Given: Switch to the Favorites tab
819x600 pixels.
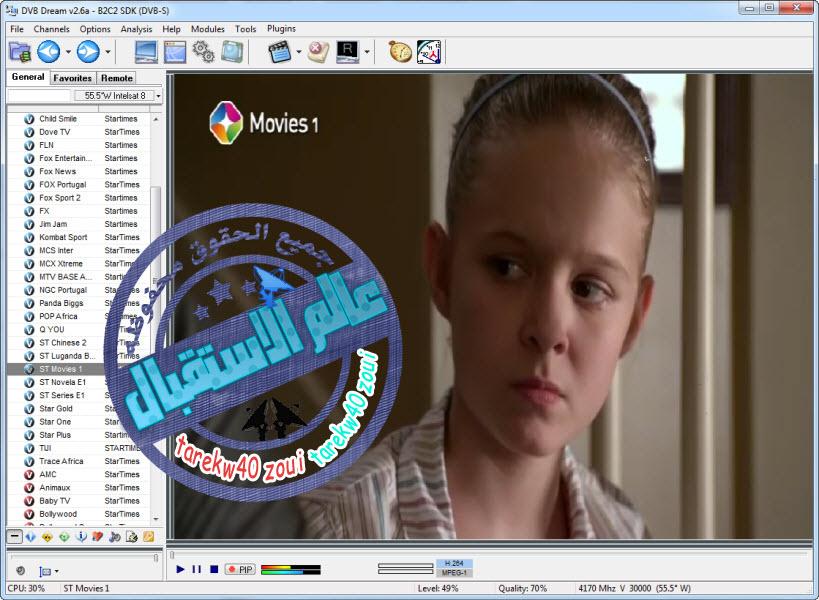Looking at the screenshot, I should [73, 78].
